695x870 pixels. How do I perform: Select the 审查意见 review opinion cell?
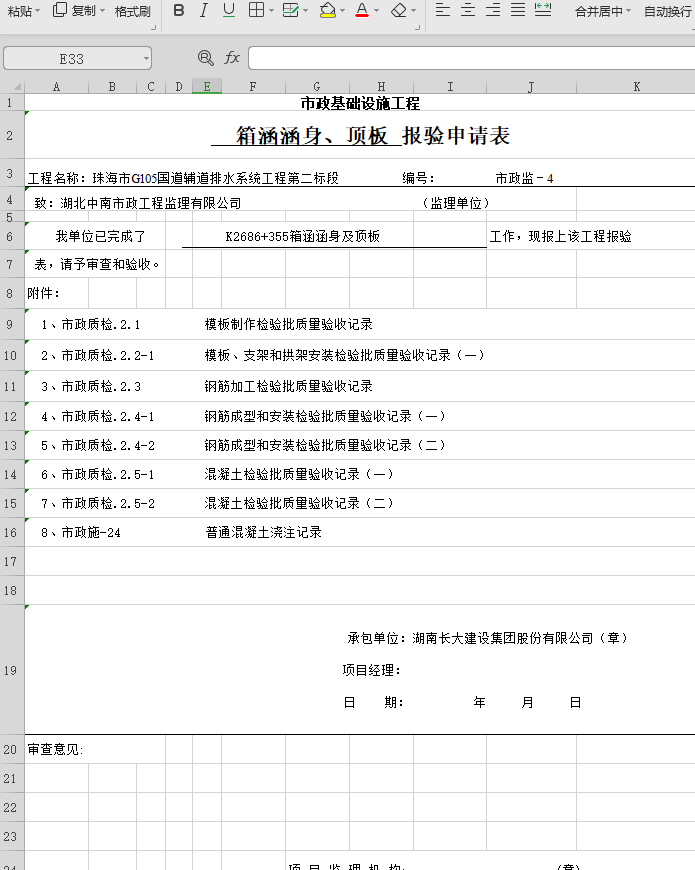tap(55, 750)
